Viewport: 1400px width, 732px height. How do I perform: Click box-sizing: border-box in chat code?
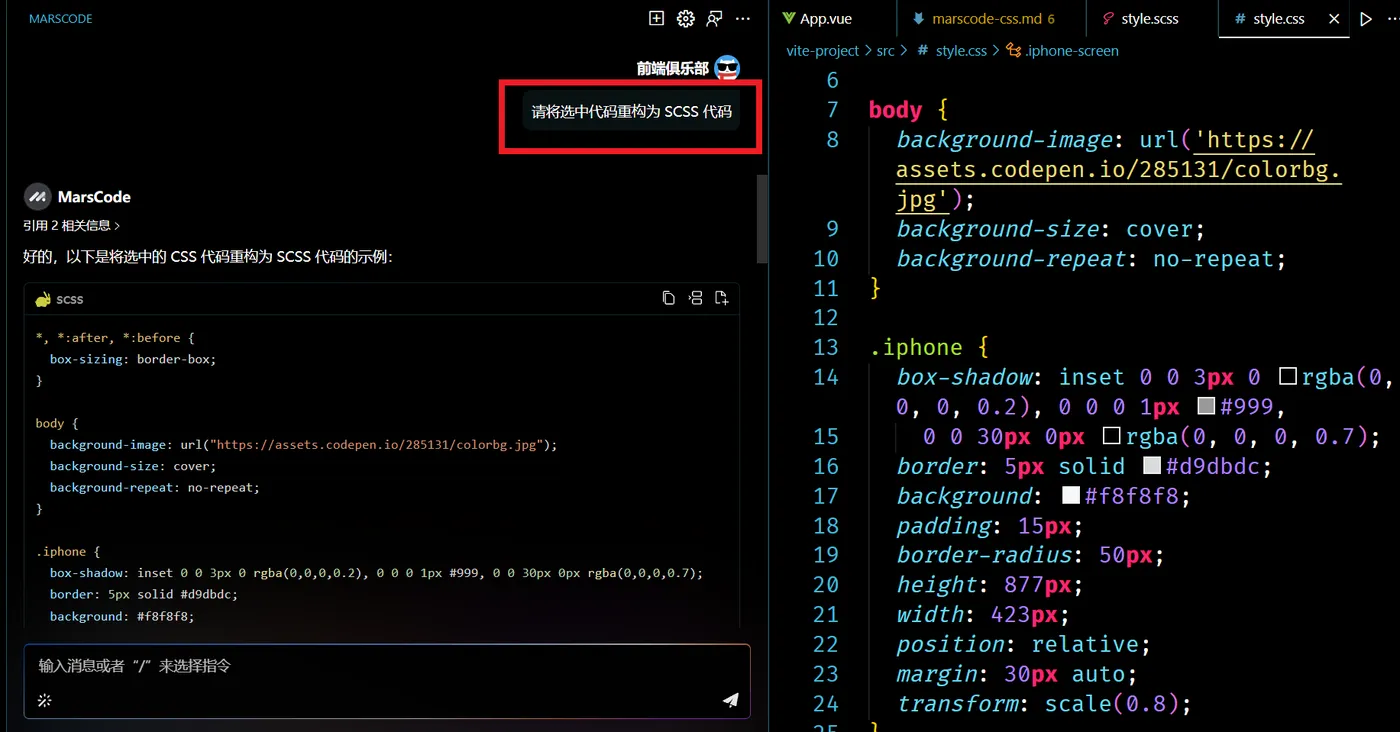point(133,359)
